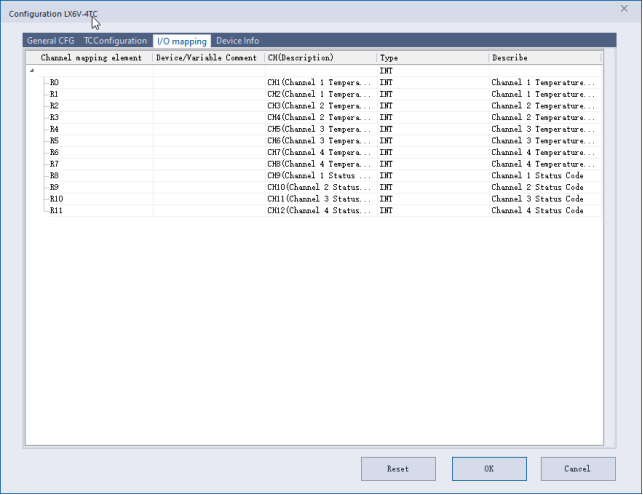Click the Device/Variable Comment cell for R0
Screen dimensions: 643x495
(209, 82)
